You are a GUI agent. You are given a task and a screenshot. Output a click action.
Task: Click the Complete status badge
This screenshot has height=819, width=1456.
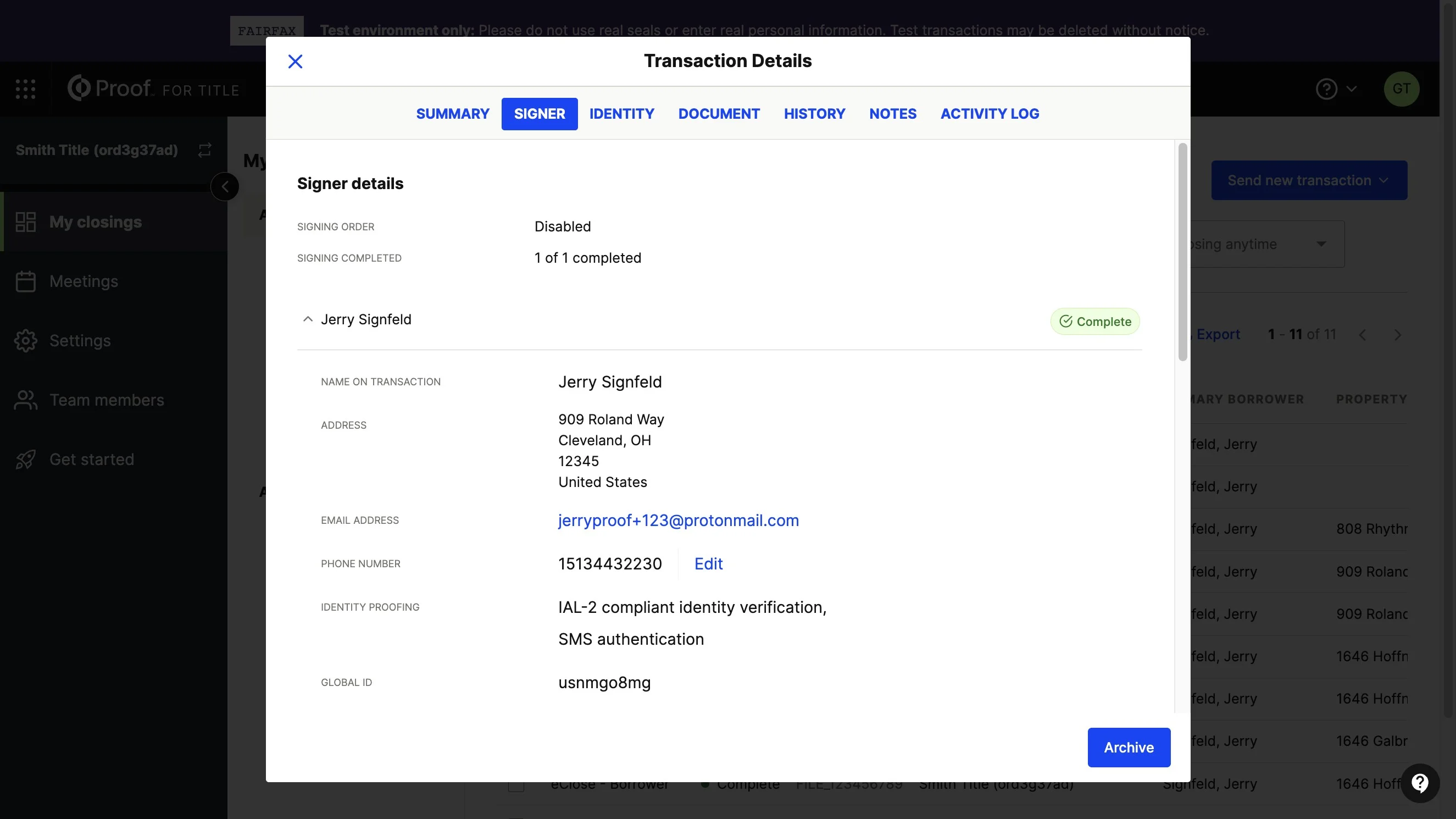pyautogui.click(x=1094, y=321)
